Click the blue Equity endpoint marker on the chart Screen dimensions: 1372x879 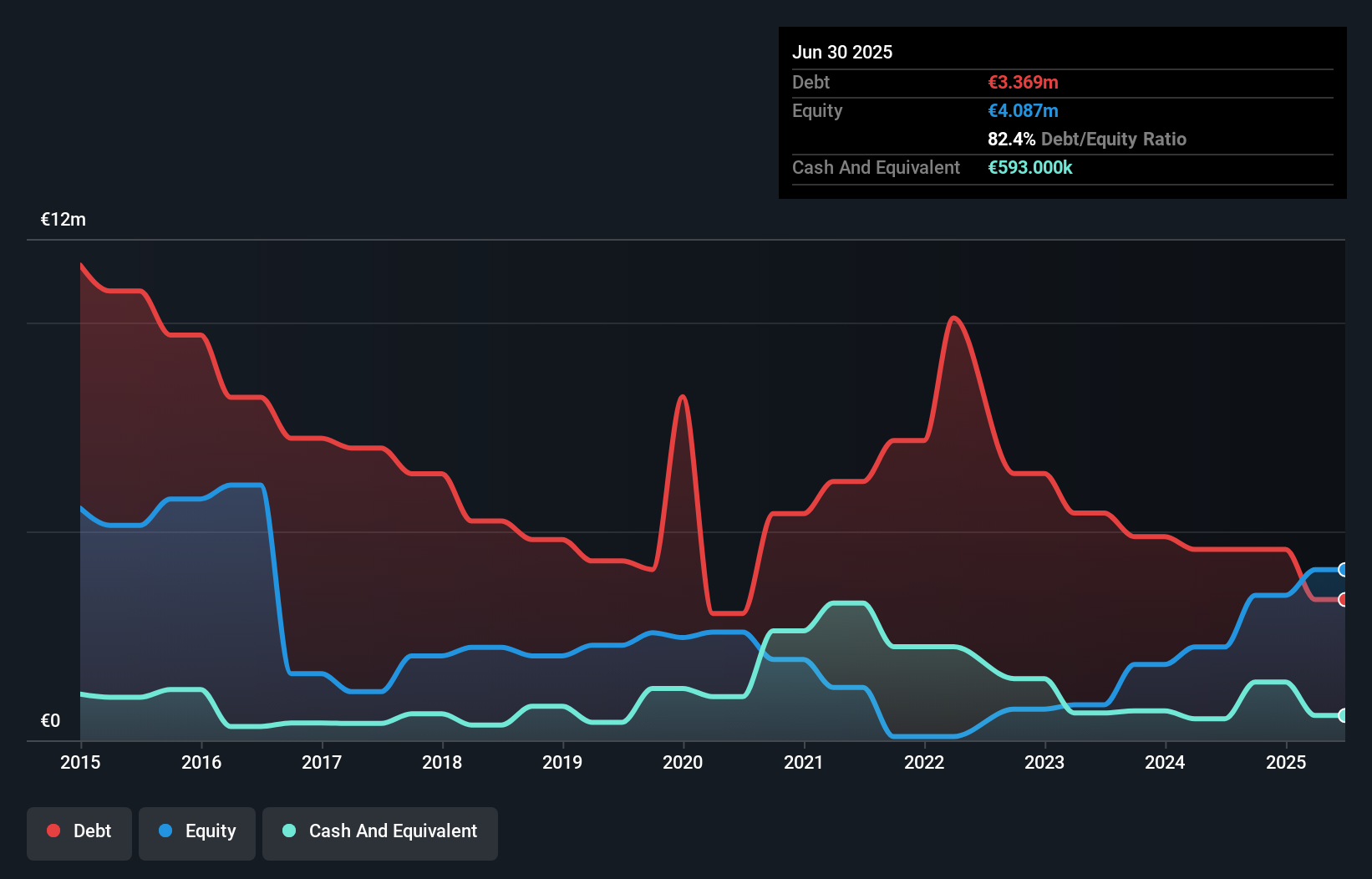tap(1343, 570)
